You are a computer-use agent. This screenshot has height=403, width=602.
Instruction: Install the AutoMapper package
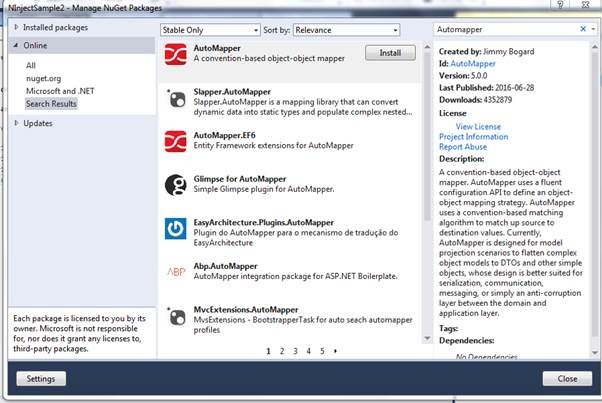coord(390,53)
